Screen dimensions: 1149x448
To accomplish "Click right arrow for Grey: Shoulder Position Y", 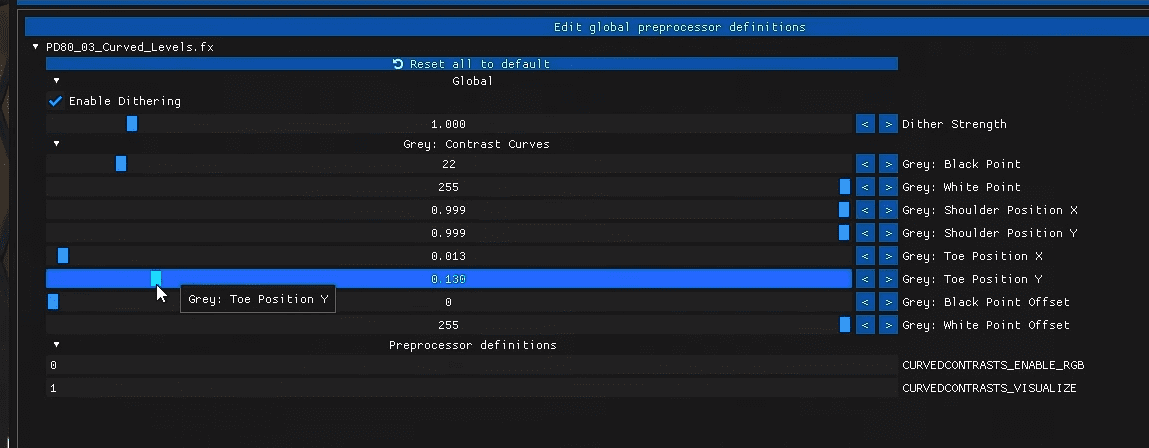I will click(888, 232).
